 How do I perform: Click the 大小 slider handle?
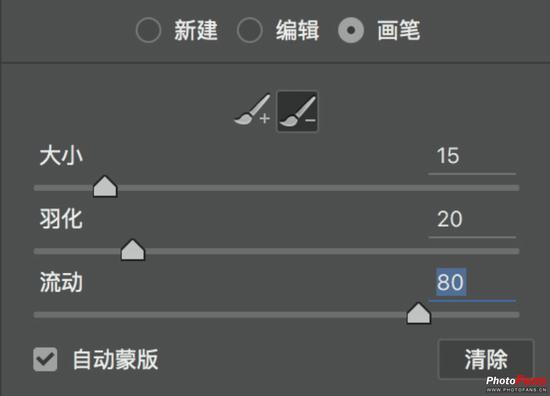click(105, 186)
